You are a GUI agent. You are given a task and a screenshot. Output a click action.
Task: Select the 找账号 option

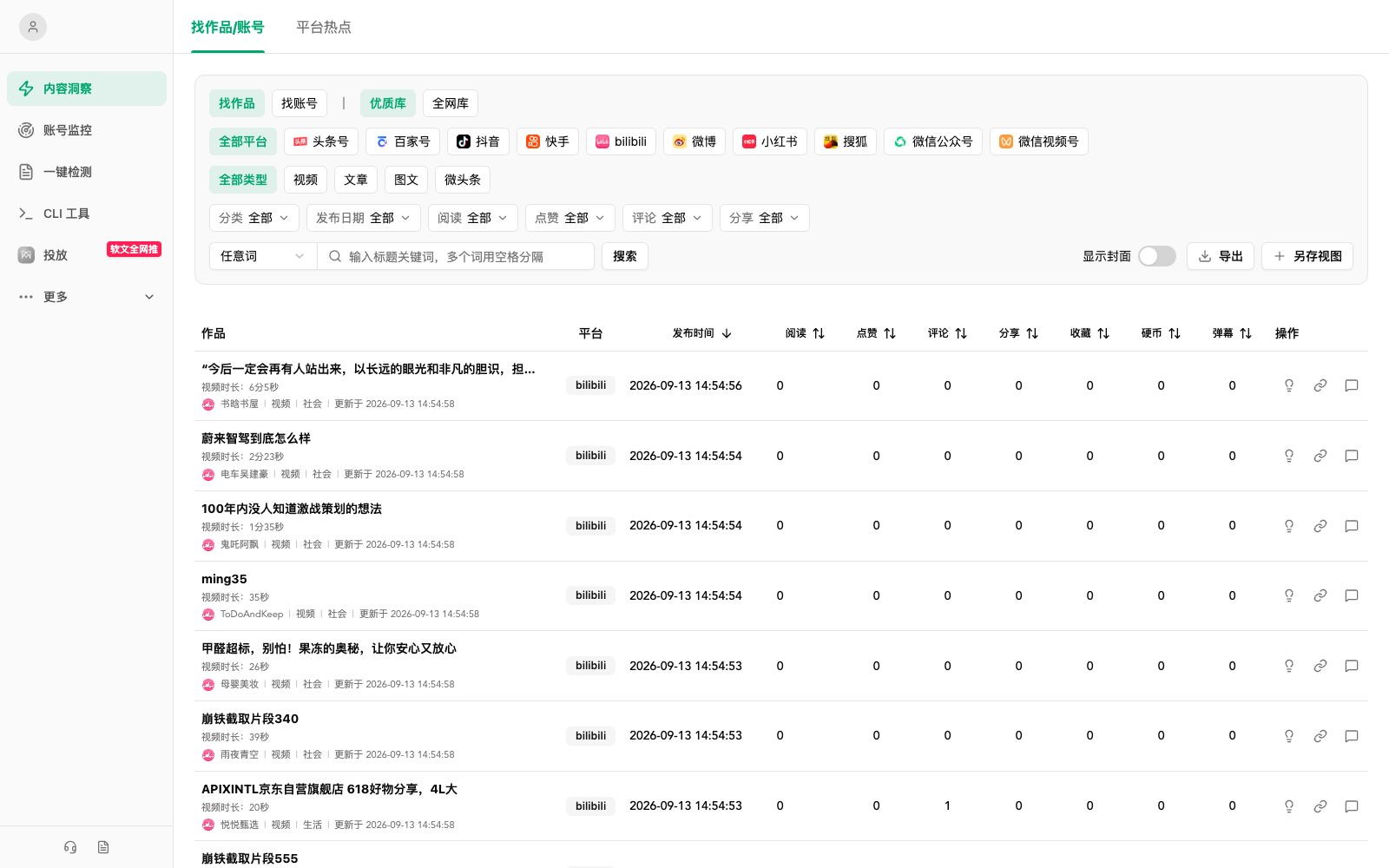(300, 103)
